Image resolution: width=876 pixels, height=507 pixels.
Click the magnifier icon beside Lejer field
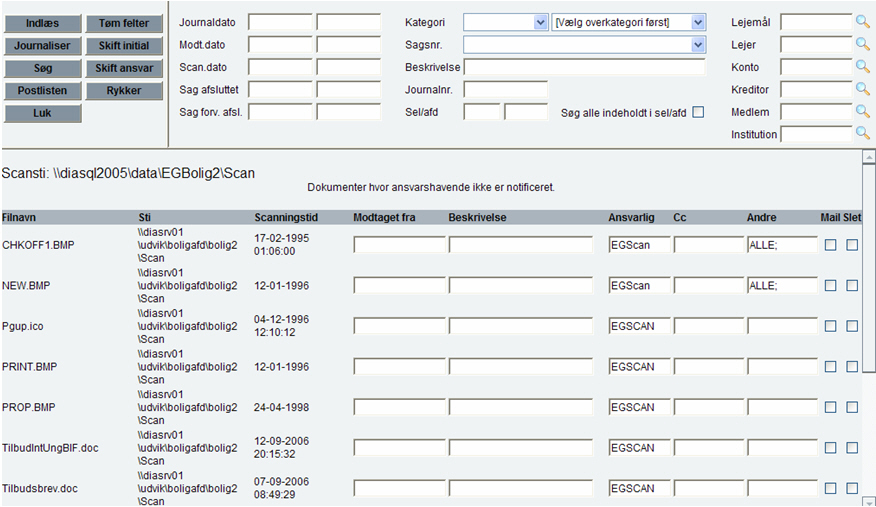(863, 44)
